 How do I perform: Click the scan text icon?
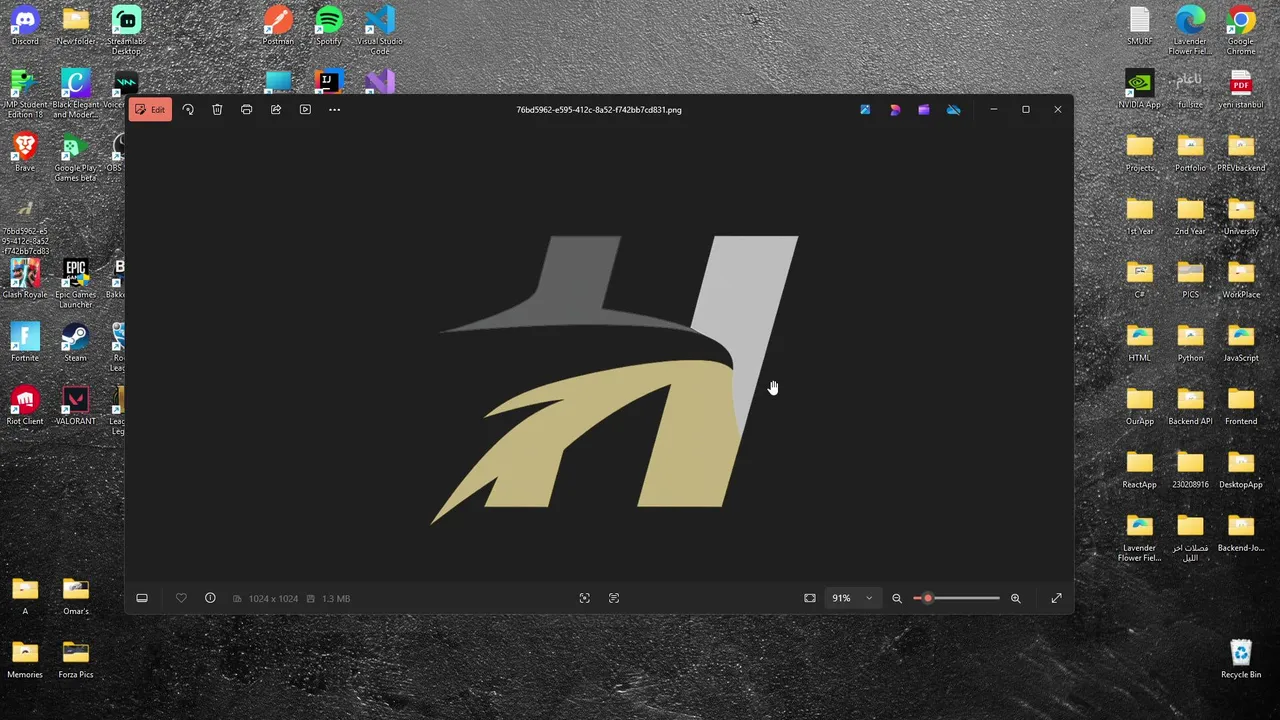[614, 598]
